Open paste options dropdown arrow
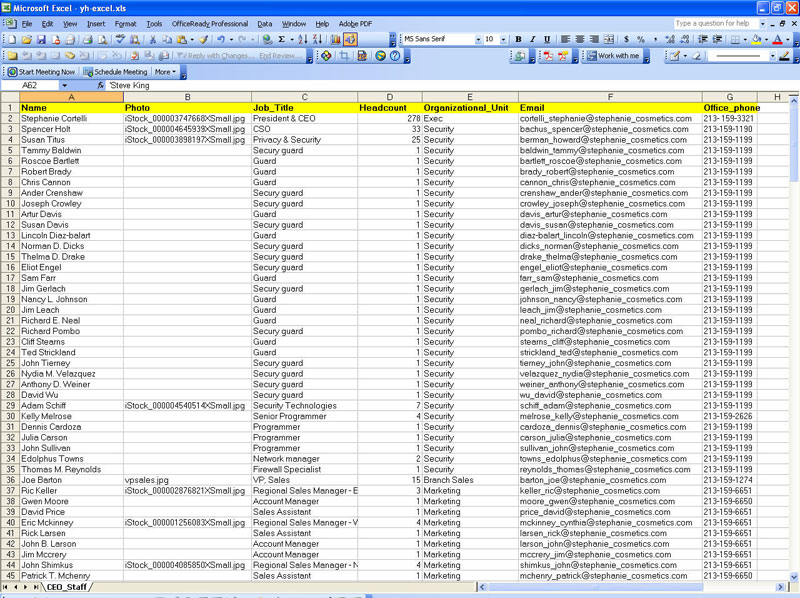 (192, 39)
